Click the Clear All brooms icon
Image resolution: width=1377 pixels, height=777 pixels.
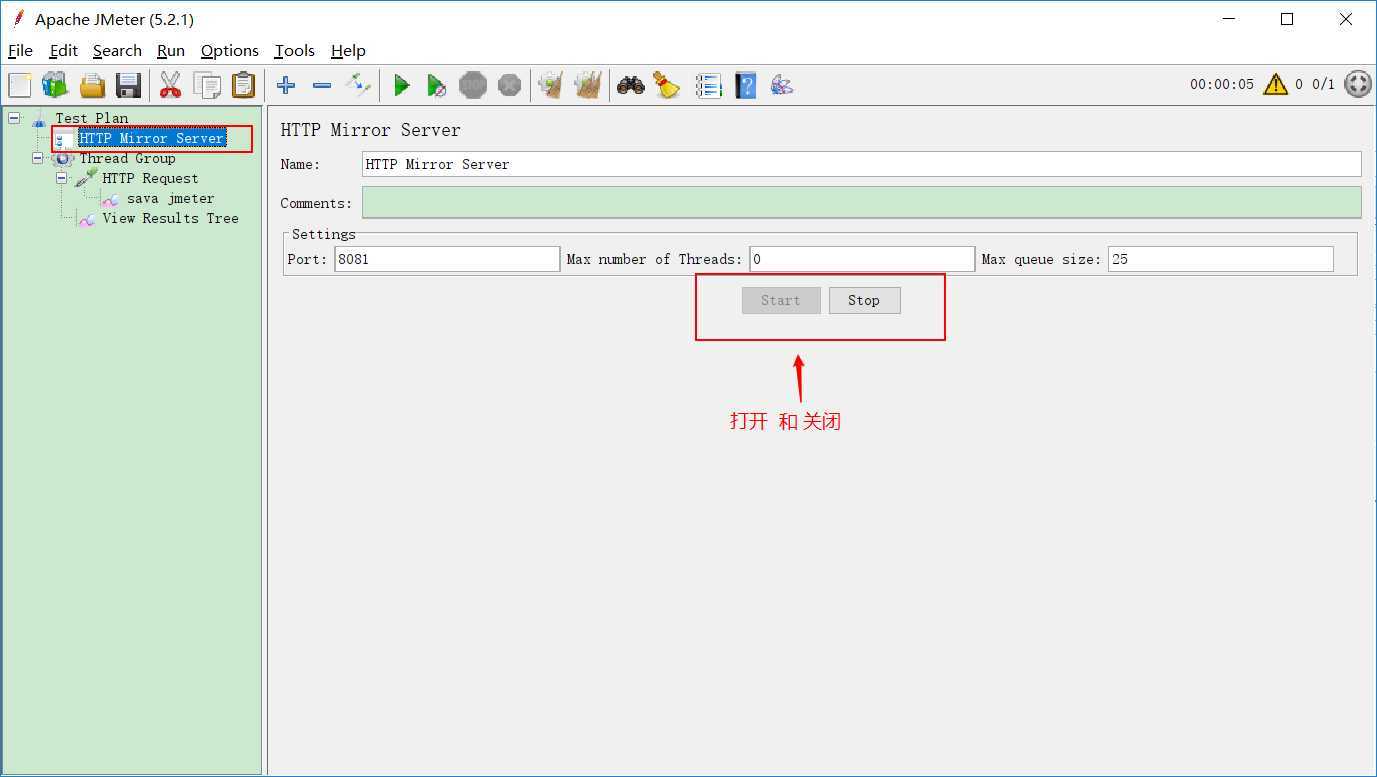click(x=588, y=85)
